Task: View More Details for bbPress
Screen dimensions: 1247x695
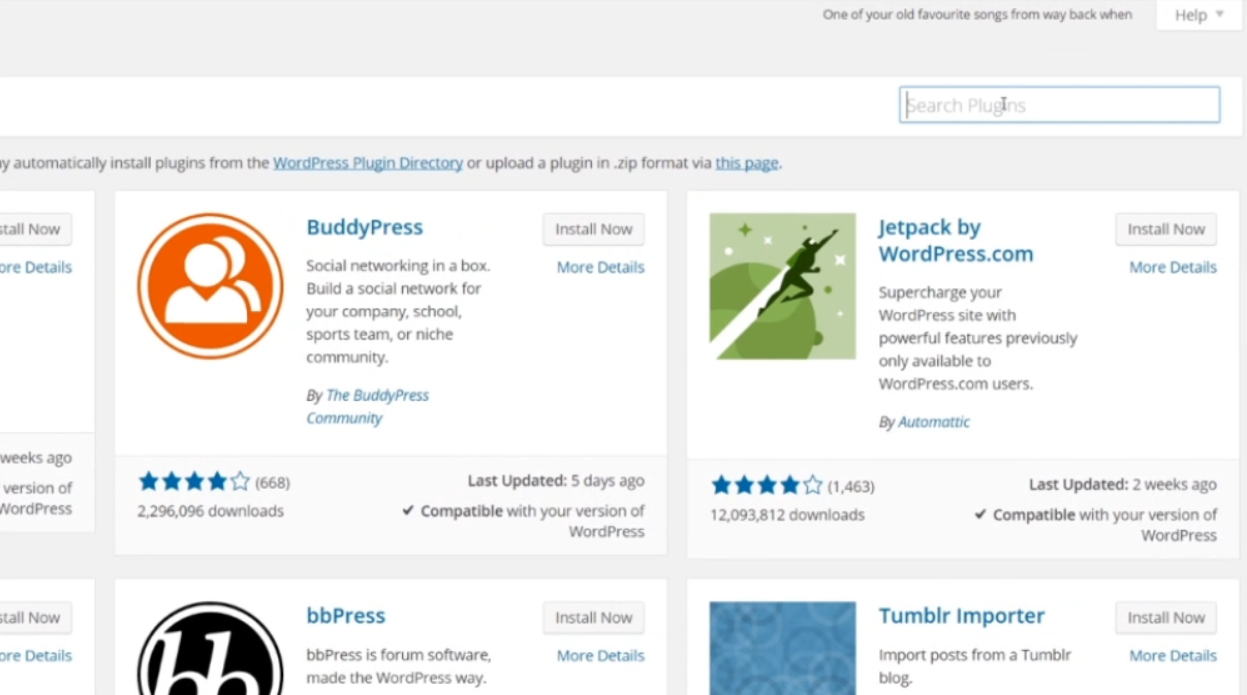Action: [x=600, y=656]
